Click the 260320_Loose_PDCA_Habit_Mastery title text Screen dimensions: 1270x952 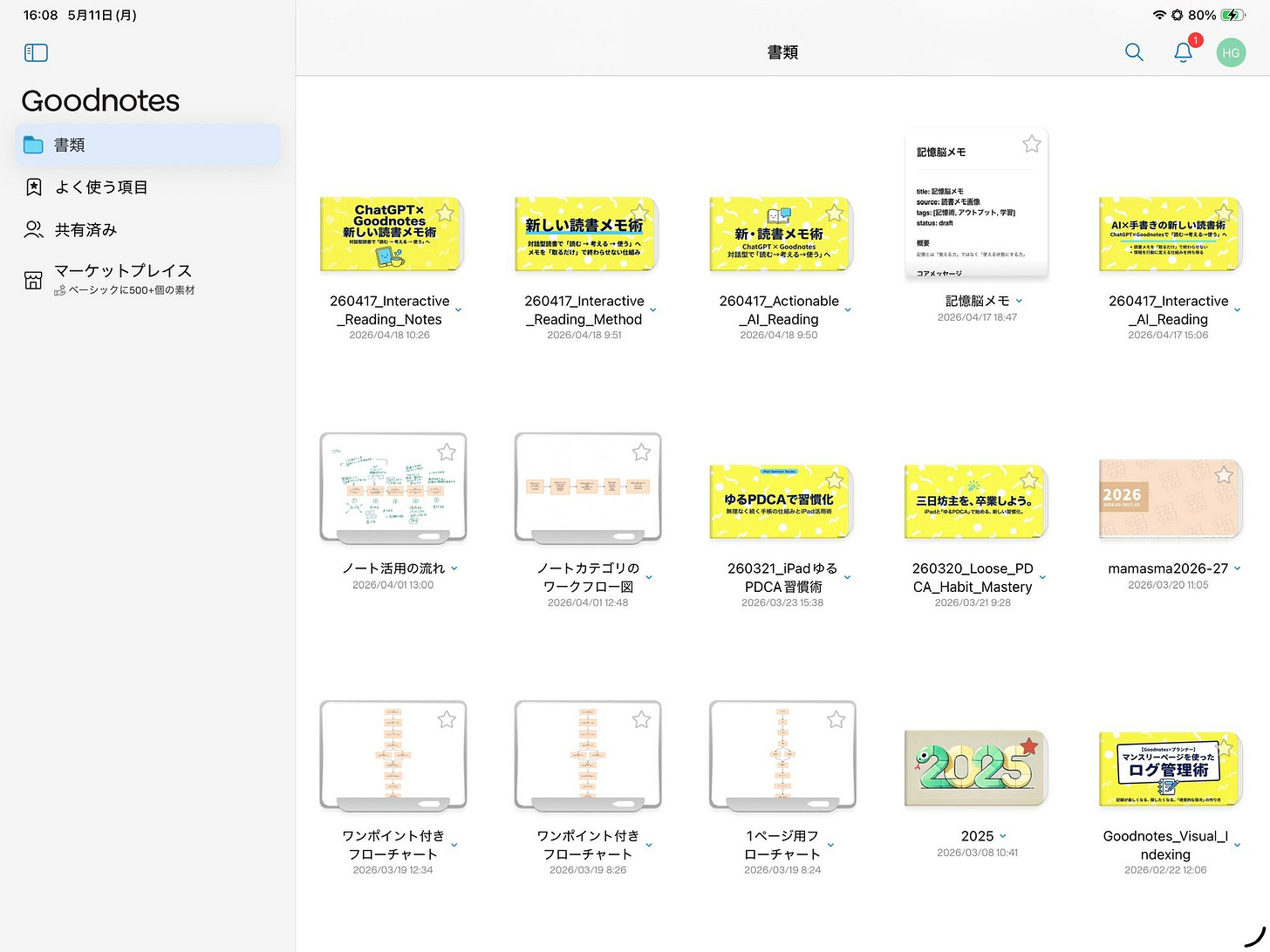(973, 577)
